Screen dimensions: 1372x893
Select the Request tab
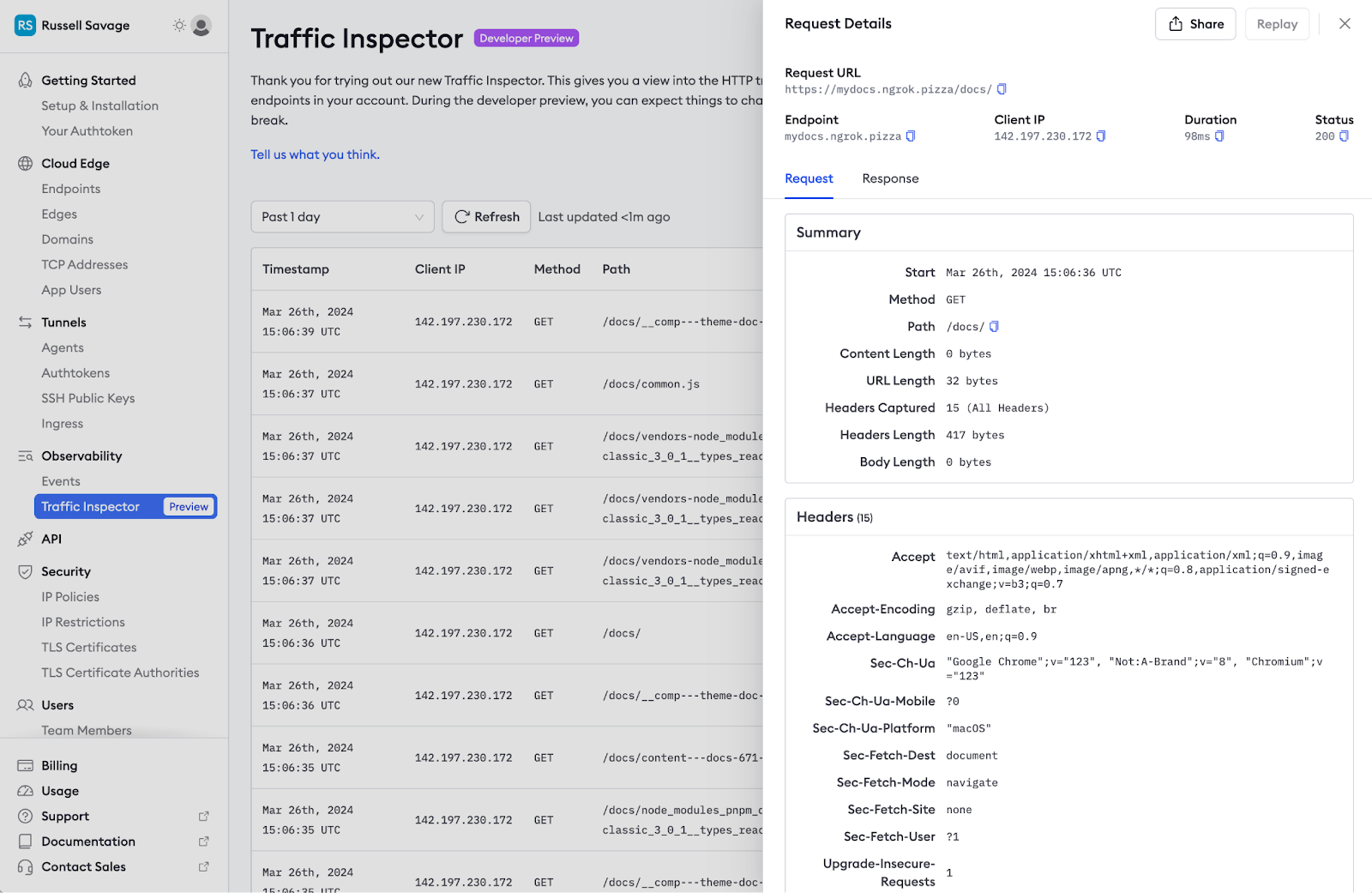click(x=808, y=178)
